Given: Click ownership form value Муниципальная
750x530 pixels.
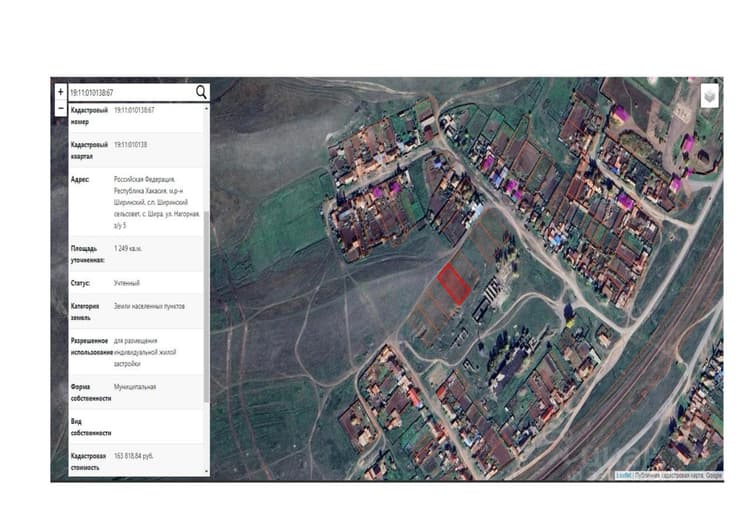Looking at the screenshot, I should 135,387.
